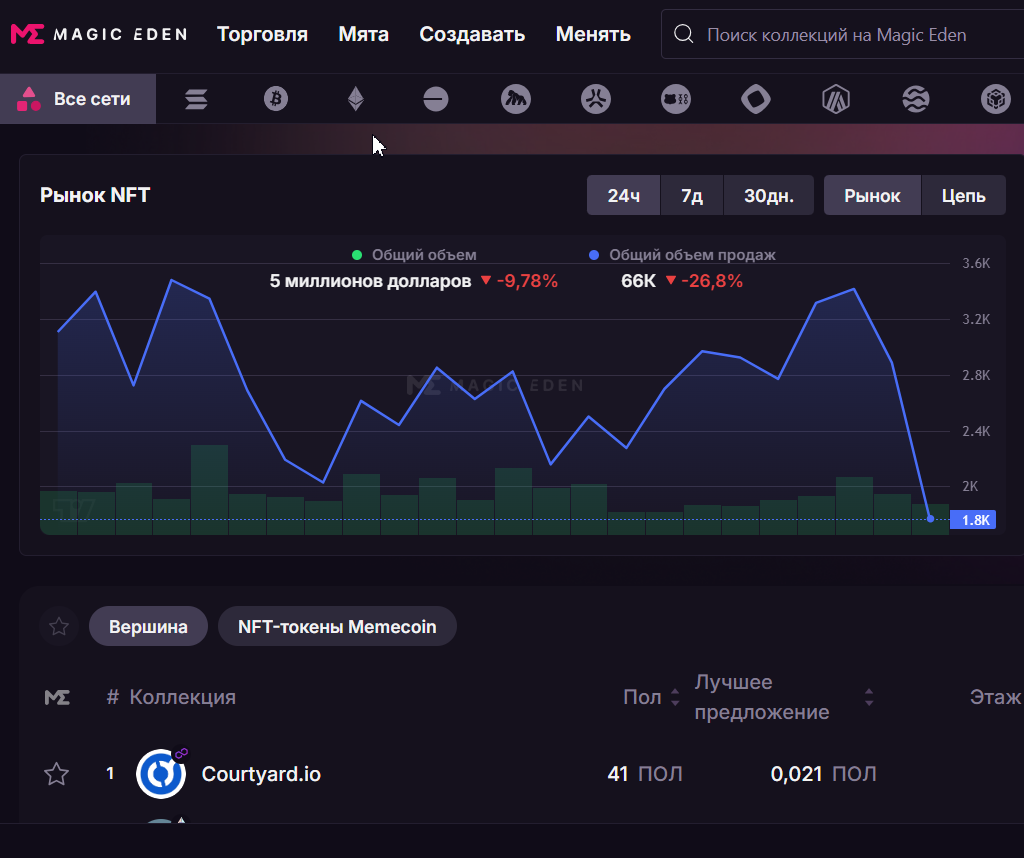Click the magnifier icon in the search bar

pyautogui.click(x=683, y=34)
